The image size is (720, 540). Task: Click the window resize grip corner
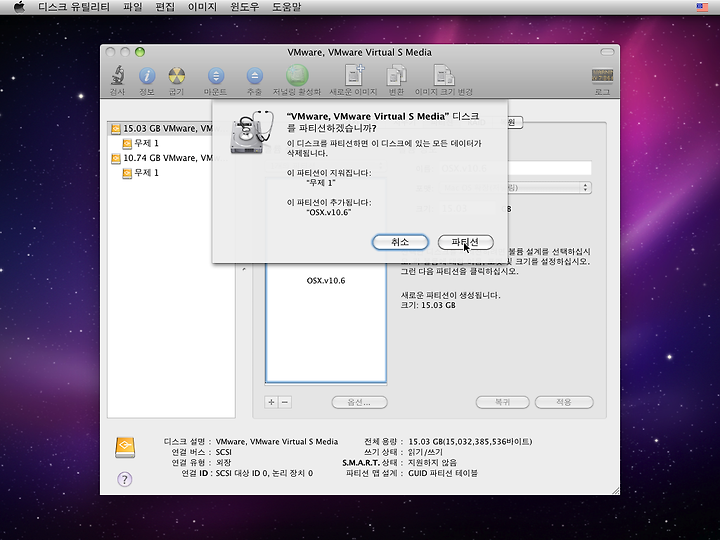pos(615,490)
